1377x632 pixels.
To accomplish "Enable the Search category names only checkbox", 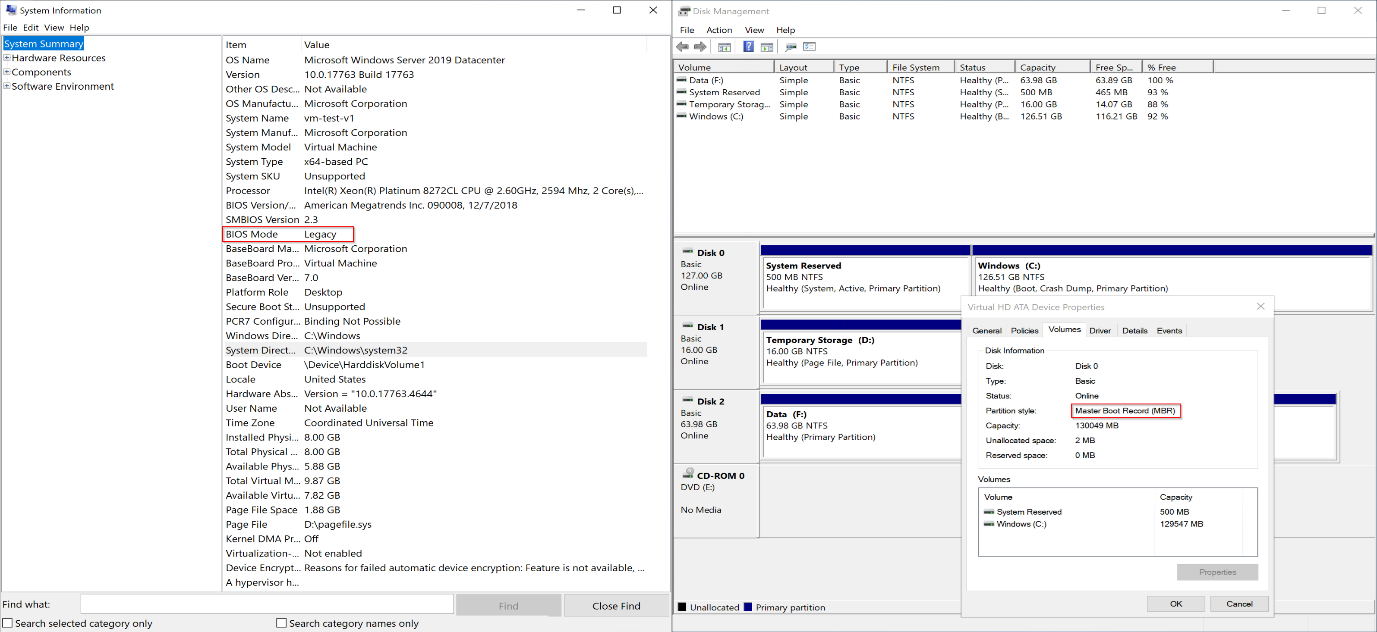I will pos(281,623).
